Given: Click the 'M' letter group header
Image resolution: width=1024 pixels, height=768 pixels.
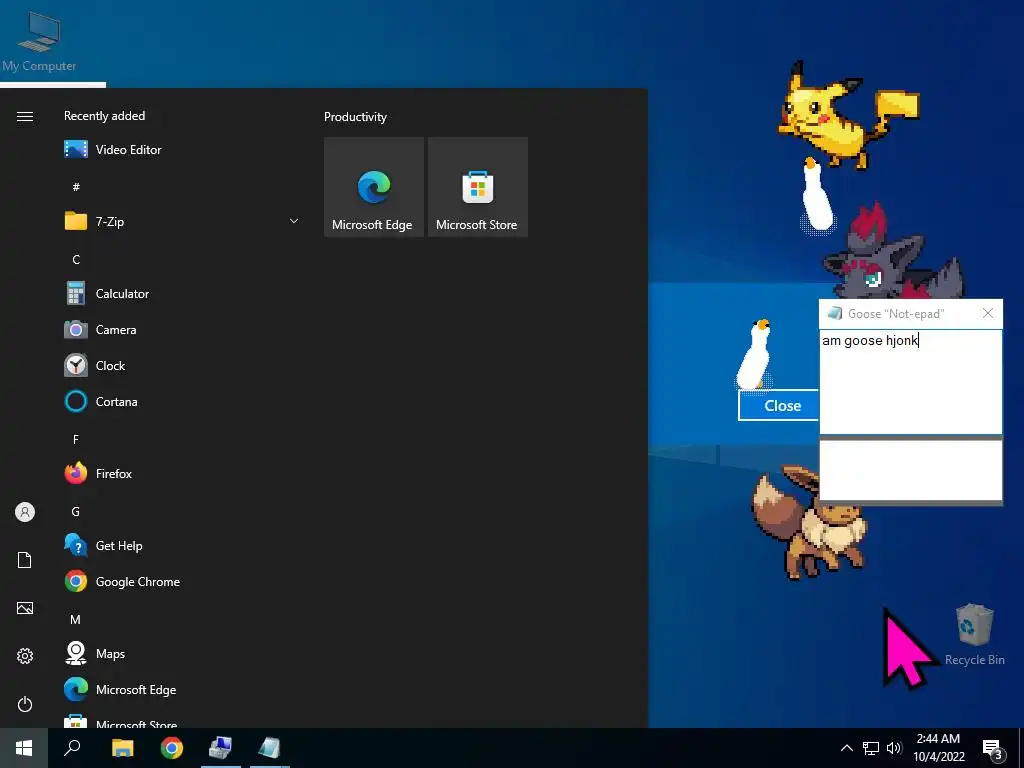Looking at the screenshot, I should pos(76,619).
